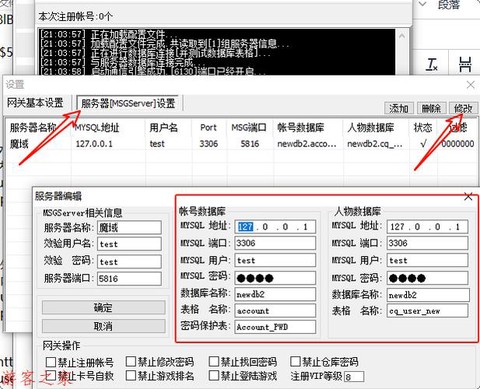This screenshot has height=389, width=480.
Task: Click the 127.0.0.1 cell in server list
Action: coord(94,144)
